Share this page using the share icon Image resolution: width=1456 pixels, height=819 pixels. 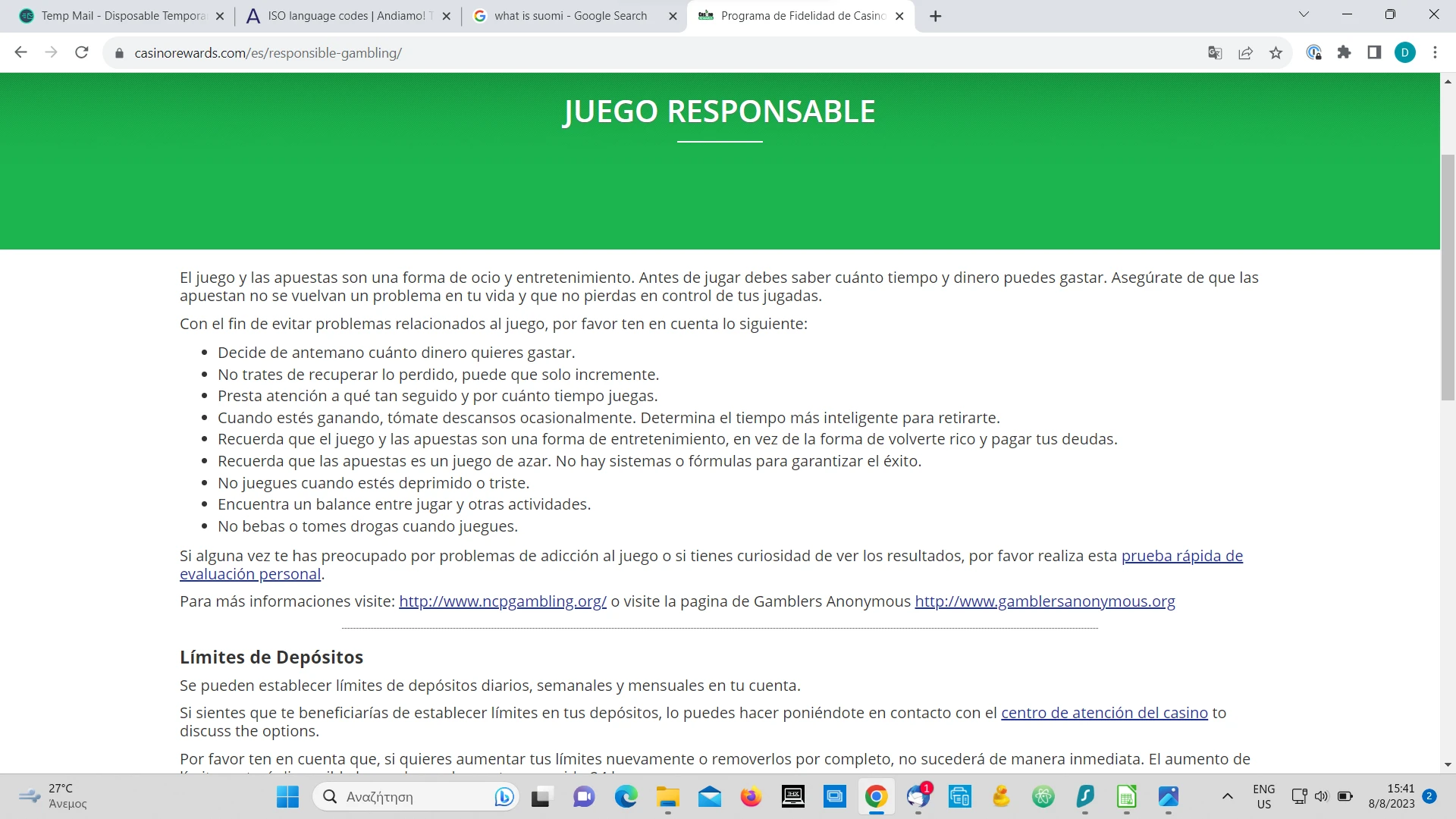point(1245,52)
